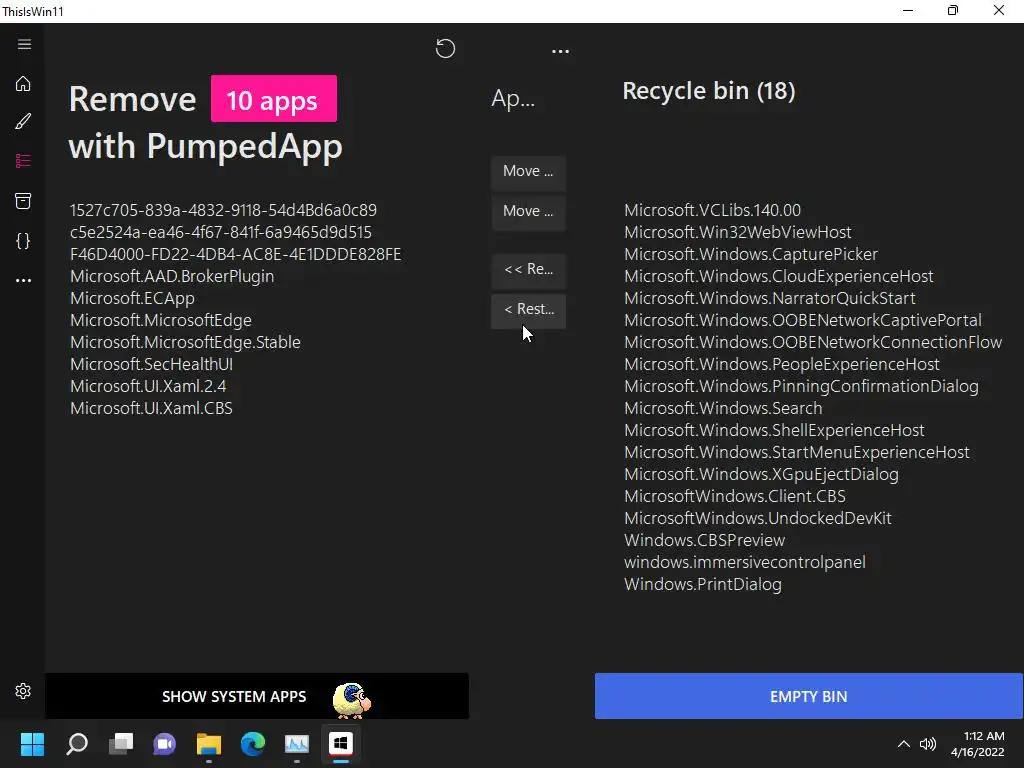Image resolution: width=1024 pixels, height=768 pixels.
Task: Select Microsoft.Windows.StartMenuExperienceHost entry
Action: point(797,452)
